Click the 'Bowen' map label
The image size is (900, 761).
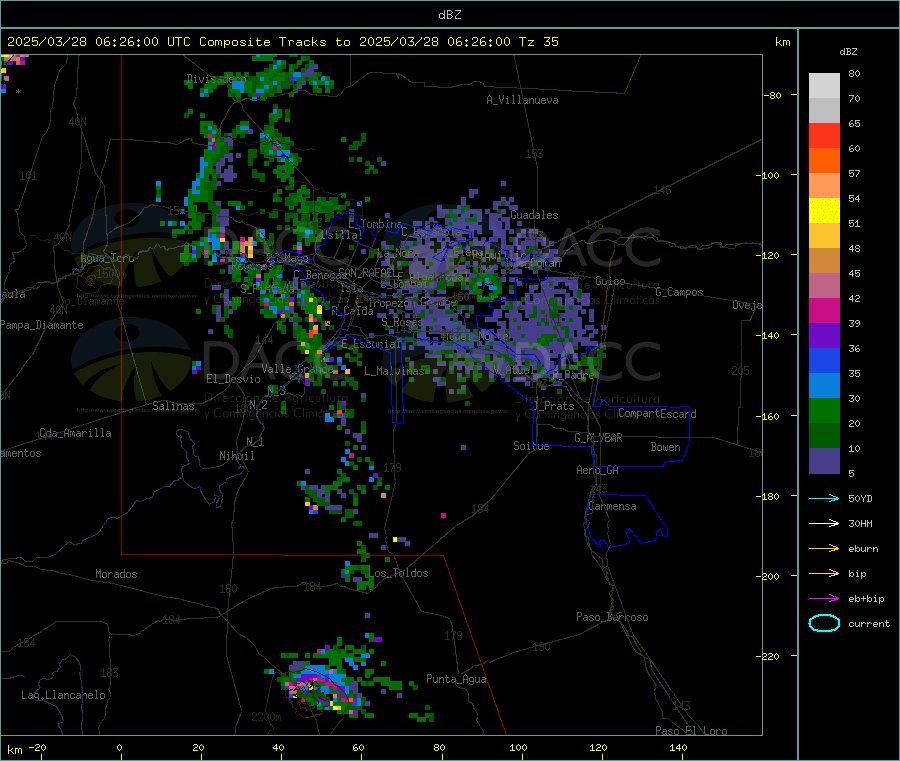(x=665, y=447)
